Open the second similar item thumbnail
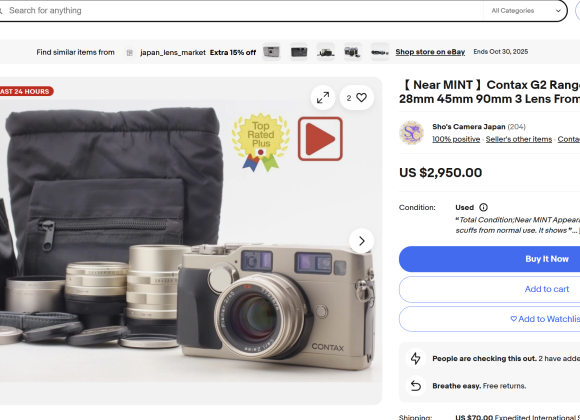The height and width of the screenshot is (420, 580). pyautogui.click(x=299, y=52)
